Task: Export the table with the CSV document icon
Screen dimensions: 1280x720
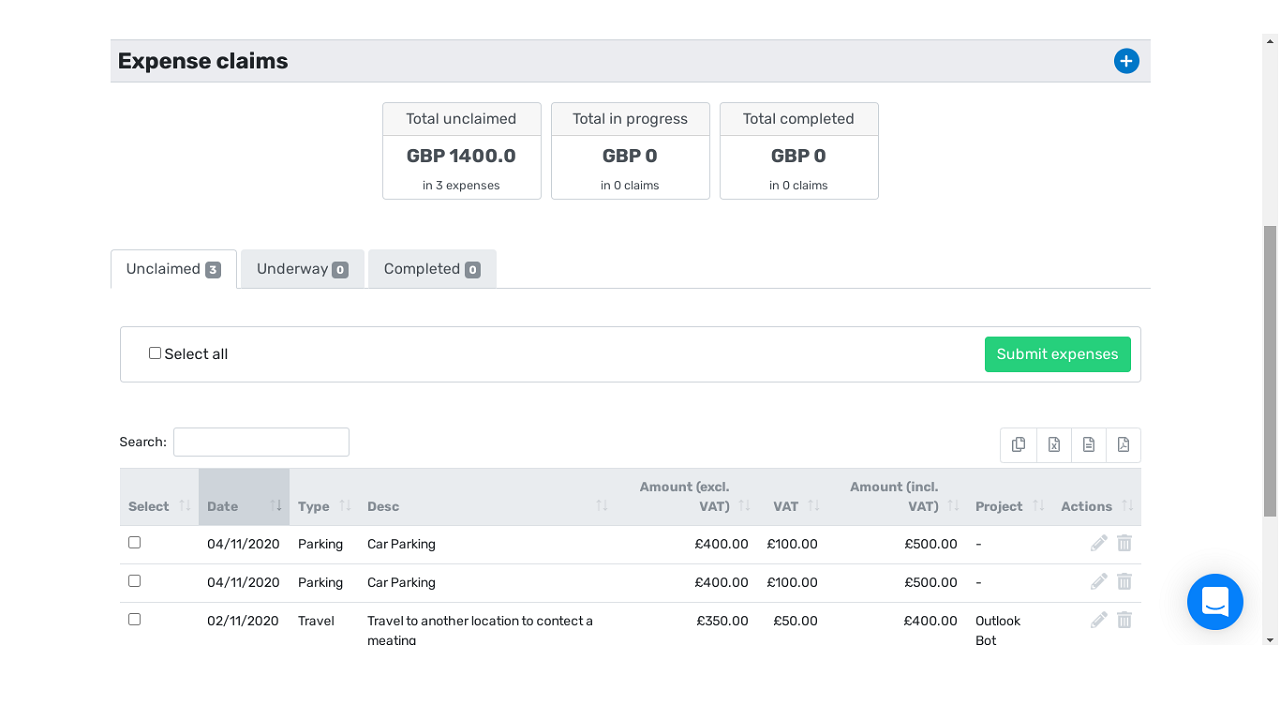Action: point(1088,445)
